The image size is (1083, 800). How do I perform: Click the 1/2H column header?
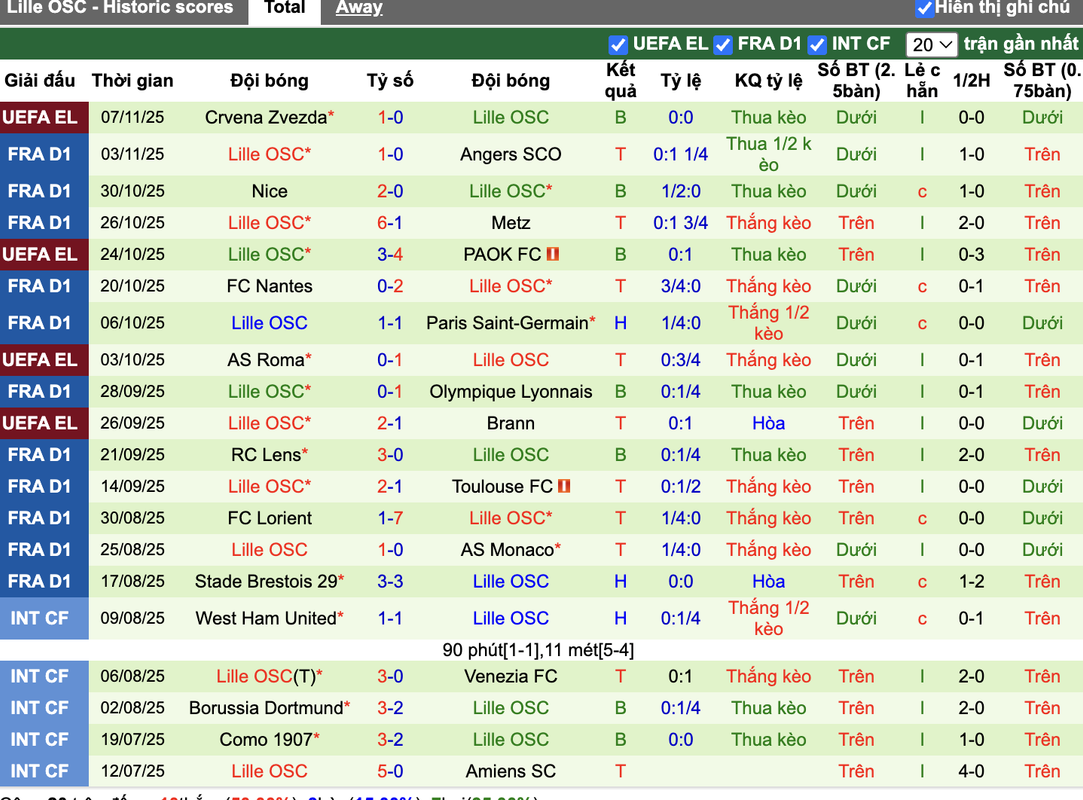coord(971,81)
